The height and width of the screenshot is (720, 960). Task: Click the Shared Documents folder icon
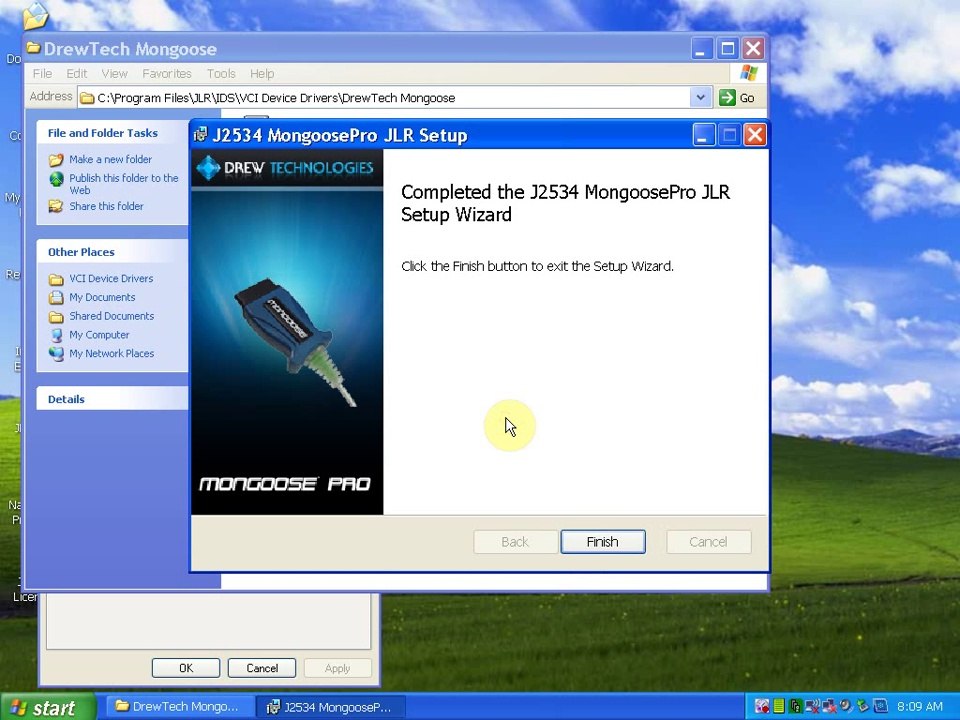tap(56, 317)
